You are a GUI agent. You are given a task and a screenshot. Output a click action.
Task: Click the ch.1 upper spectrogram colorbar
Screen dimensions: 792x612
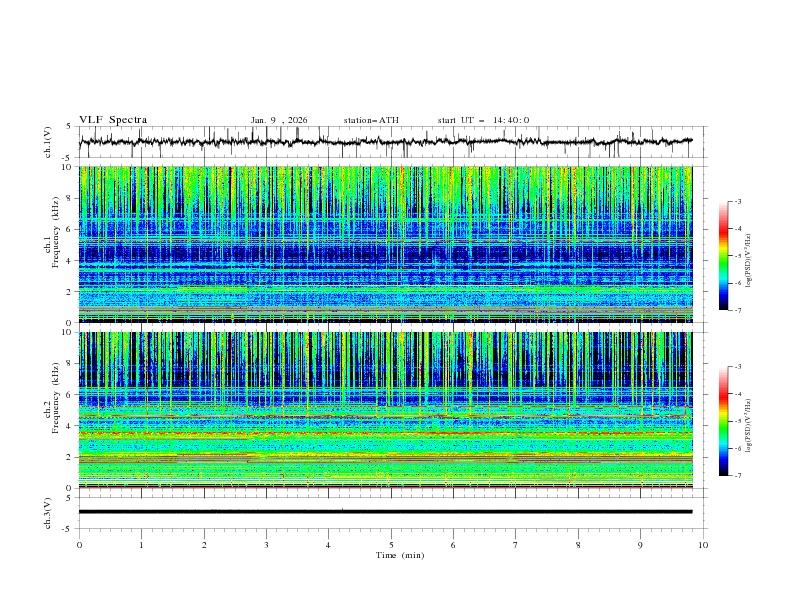click(x=723, y=256)
